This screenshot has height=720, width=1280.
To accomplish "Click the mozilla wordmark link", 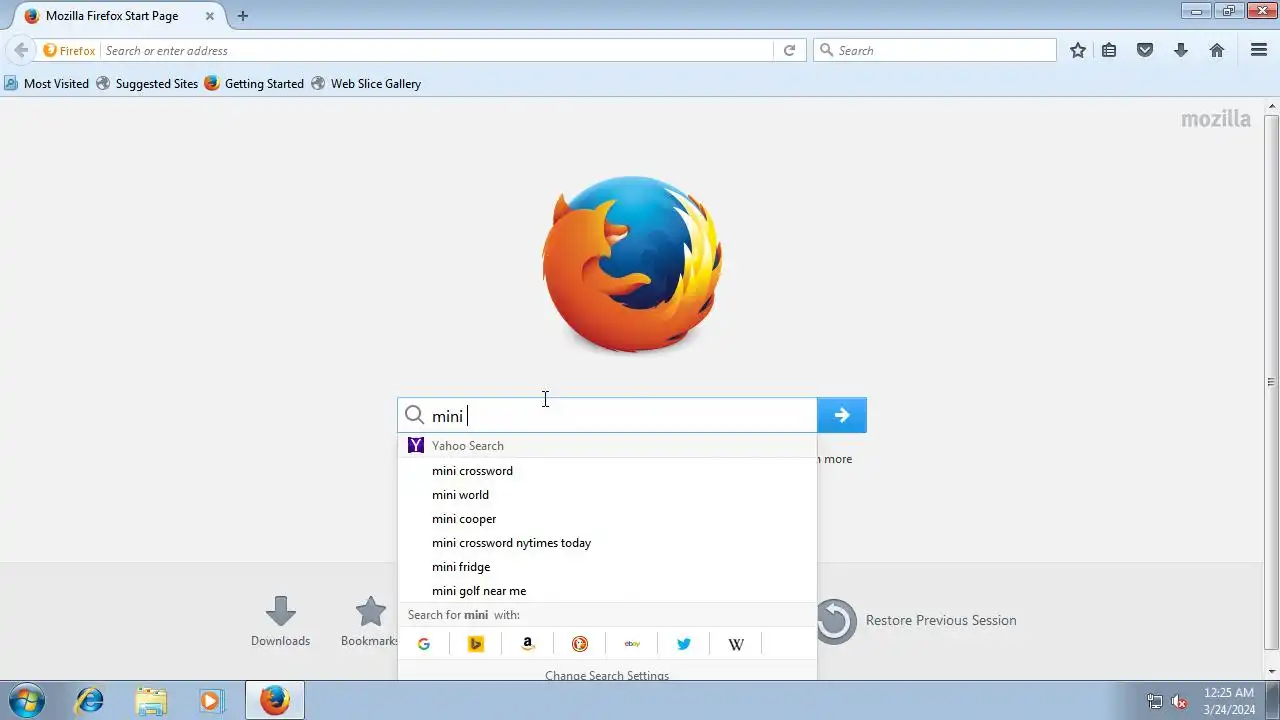I will click(1216, 119).
